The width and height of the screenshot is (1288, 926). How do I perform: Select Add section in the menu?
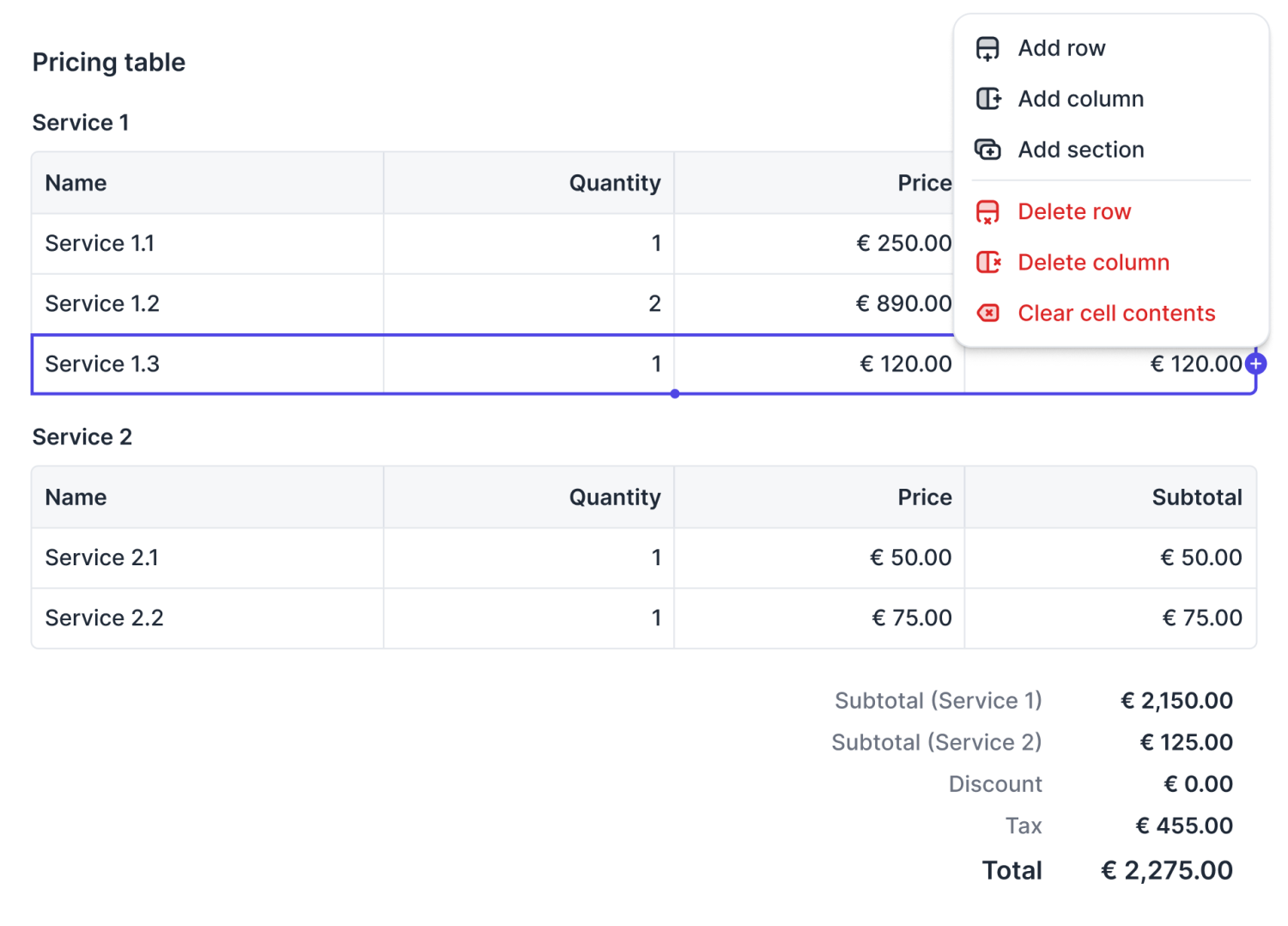tap(1111, 149)
